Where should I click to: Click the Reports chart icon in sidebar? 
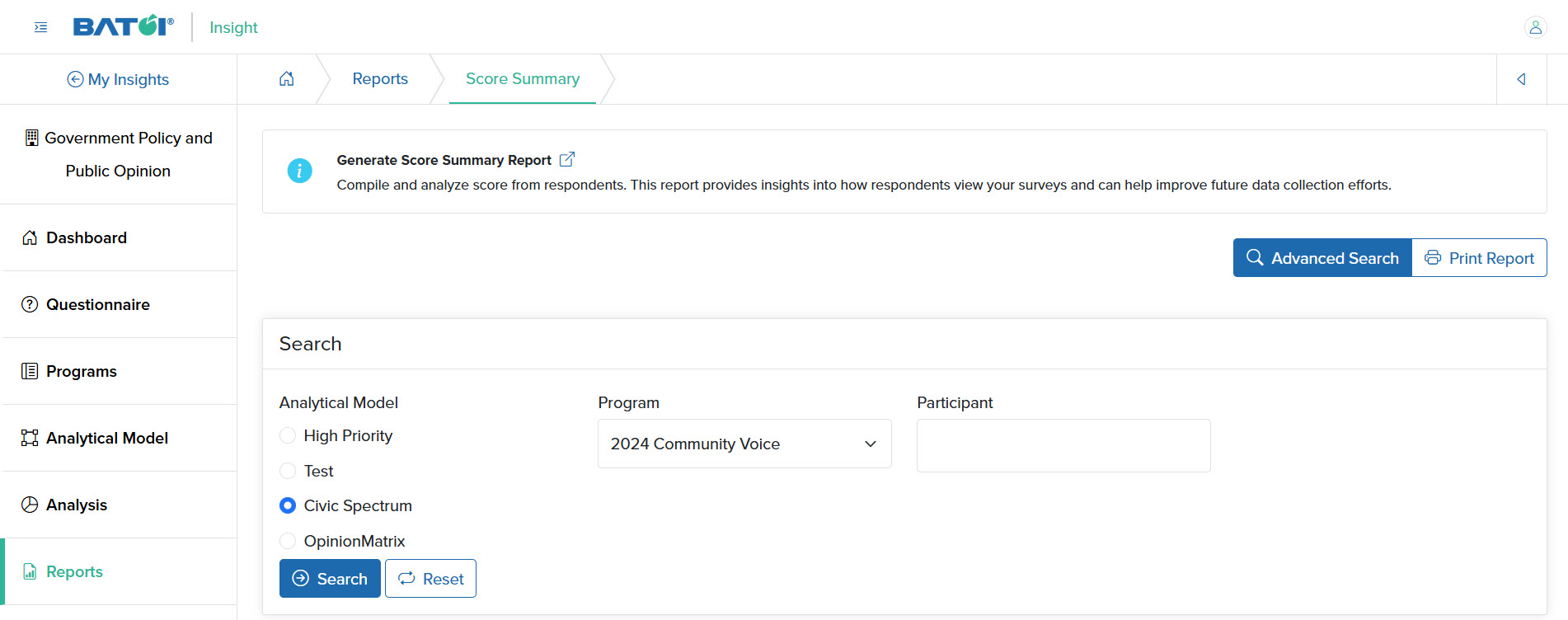(x=30, y=571)
